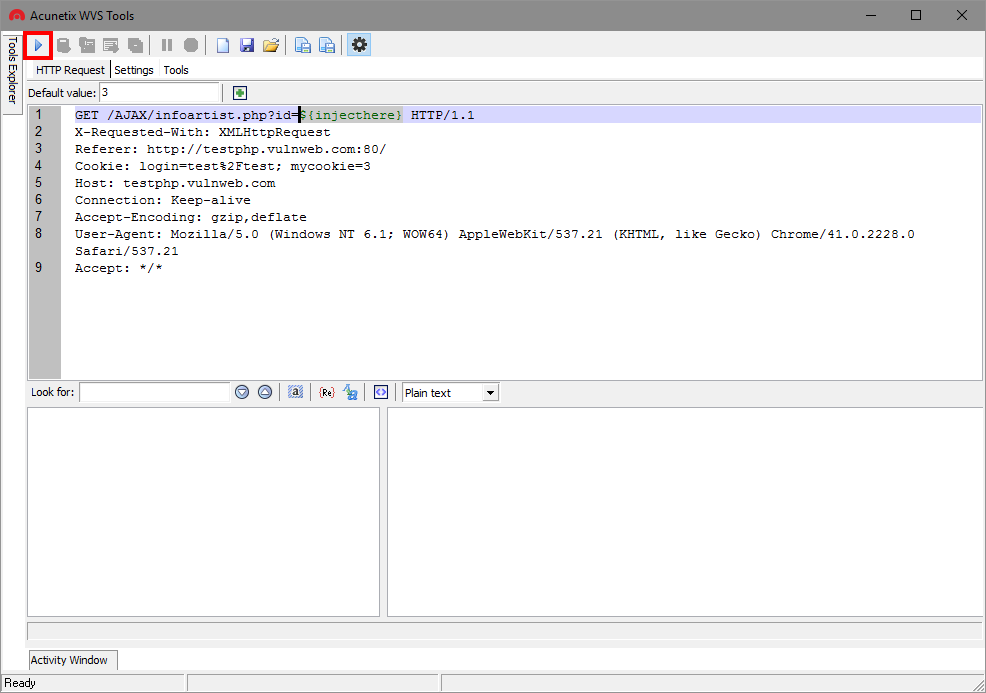Image resolution: width=986 pixels, height=693 pixels.
Task: Click the blue angle-brackets view icon
Action: [x=381, y=392]
